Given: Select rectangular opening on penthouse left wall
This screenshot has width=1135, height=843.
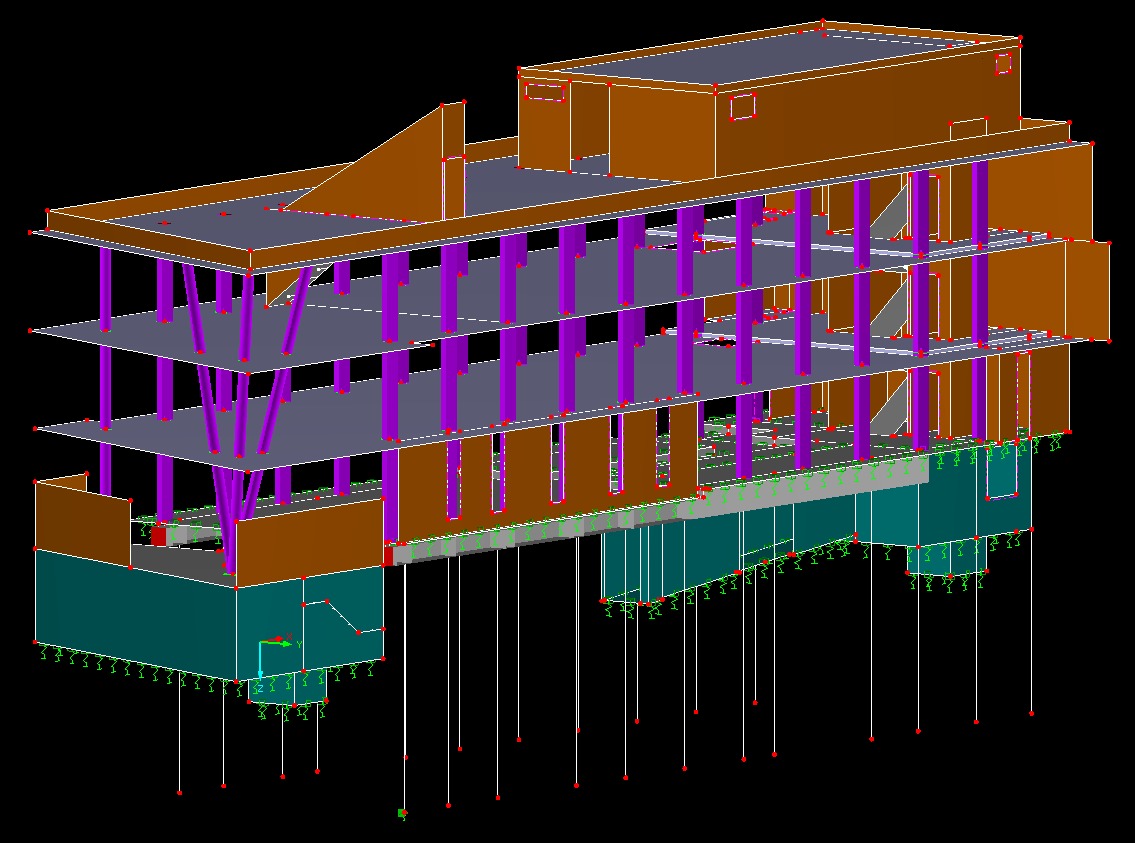Looking at the screenshot, I should 545,92.
